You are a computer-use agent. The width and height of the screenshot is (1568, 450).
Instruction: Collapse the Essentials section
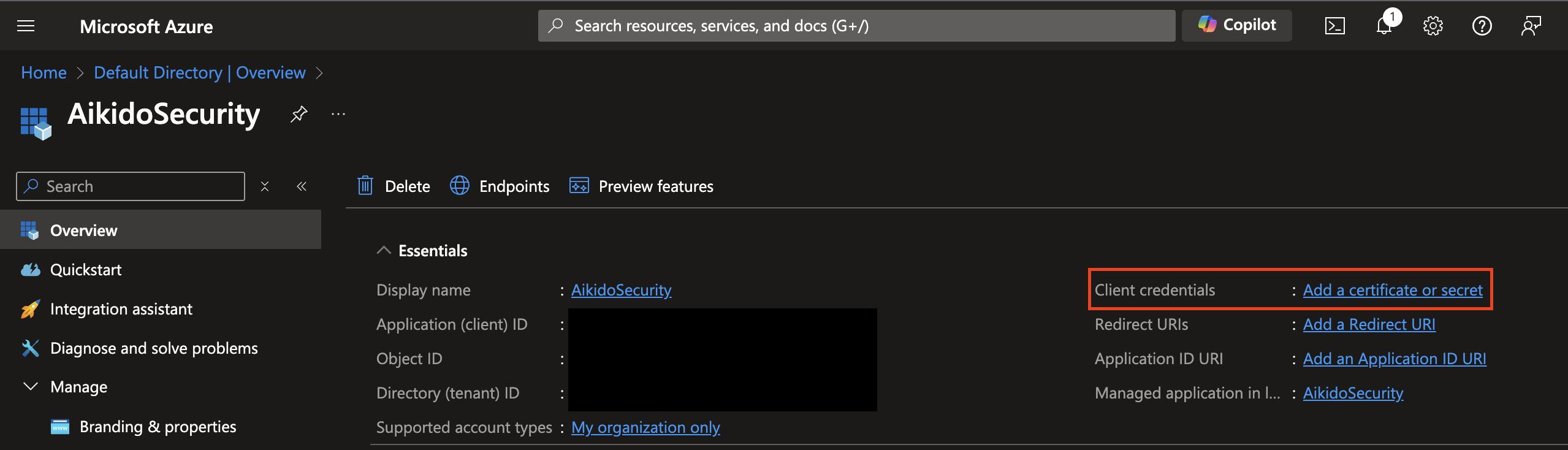(384, 250)
